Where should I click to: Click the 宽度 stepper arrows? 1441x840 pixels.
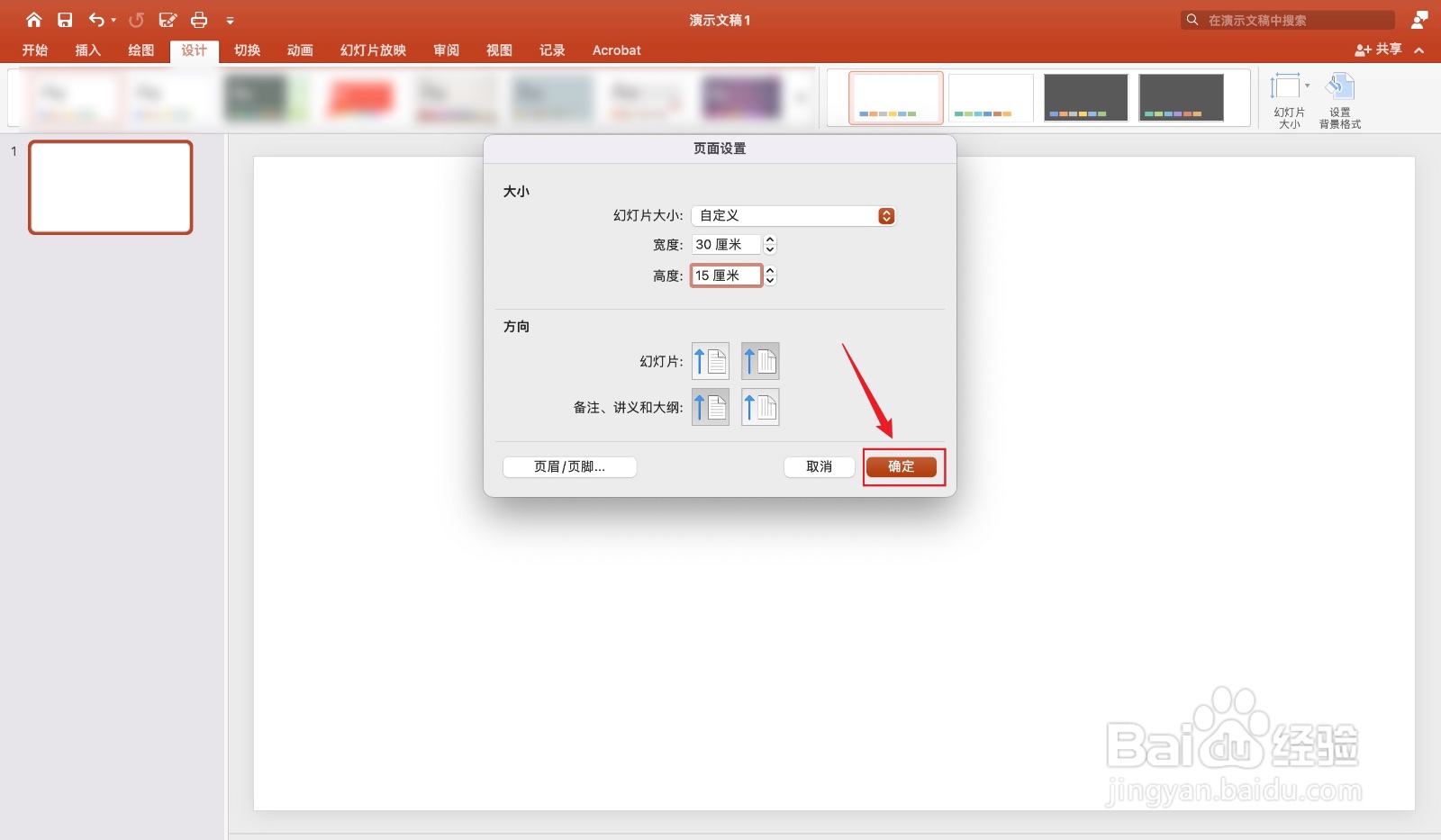(x=770, y=245)
